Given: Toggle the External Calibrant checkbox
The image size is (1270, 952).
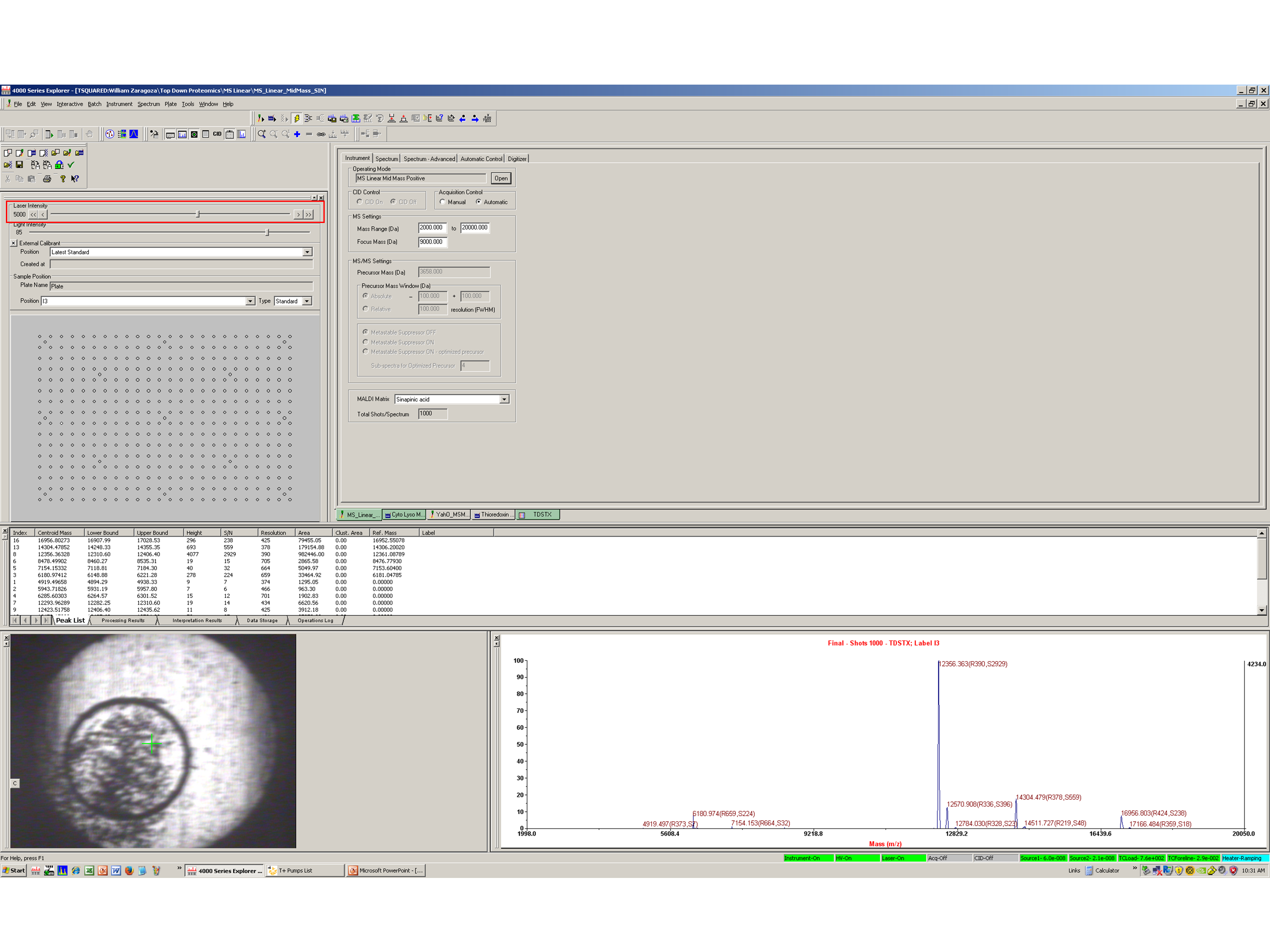Looking at the screenshot, I should pyautogui.click(x=14, y=243).
